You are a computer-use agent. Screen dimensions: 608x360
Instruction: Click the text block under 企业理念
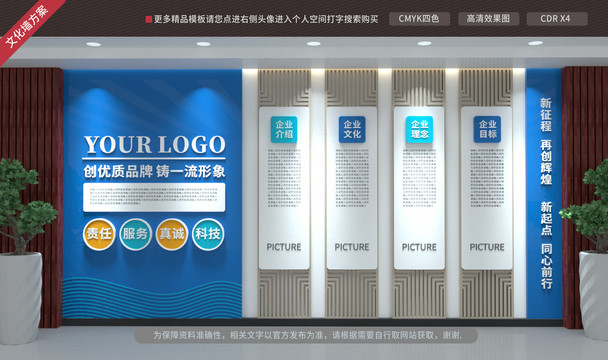420,178
